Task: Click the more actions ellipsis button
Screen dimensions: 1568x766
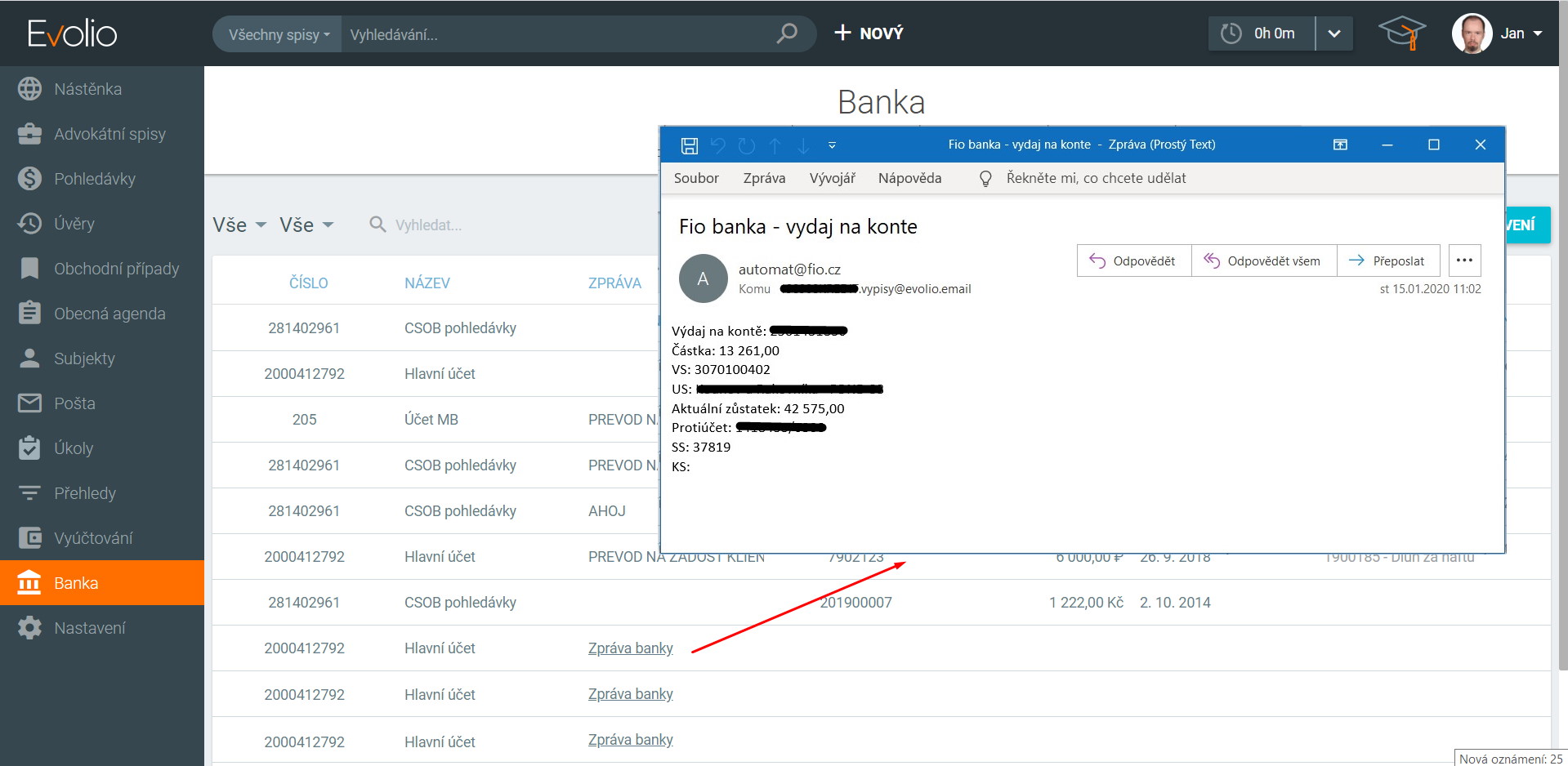Action: 1464,261
